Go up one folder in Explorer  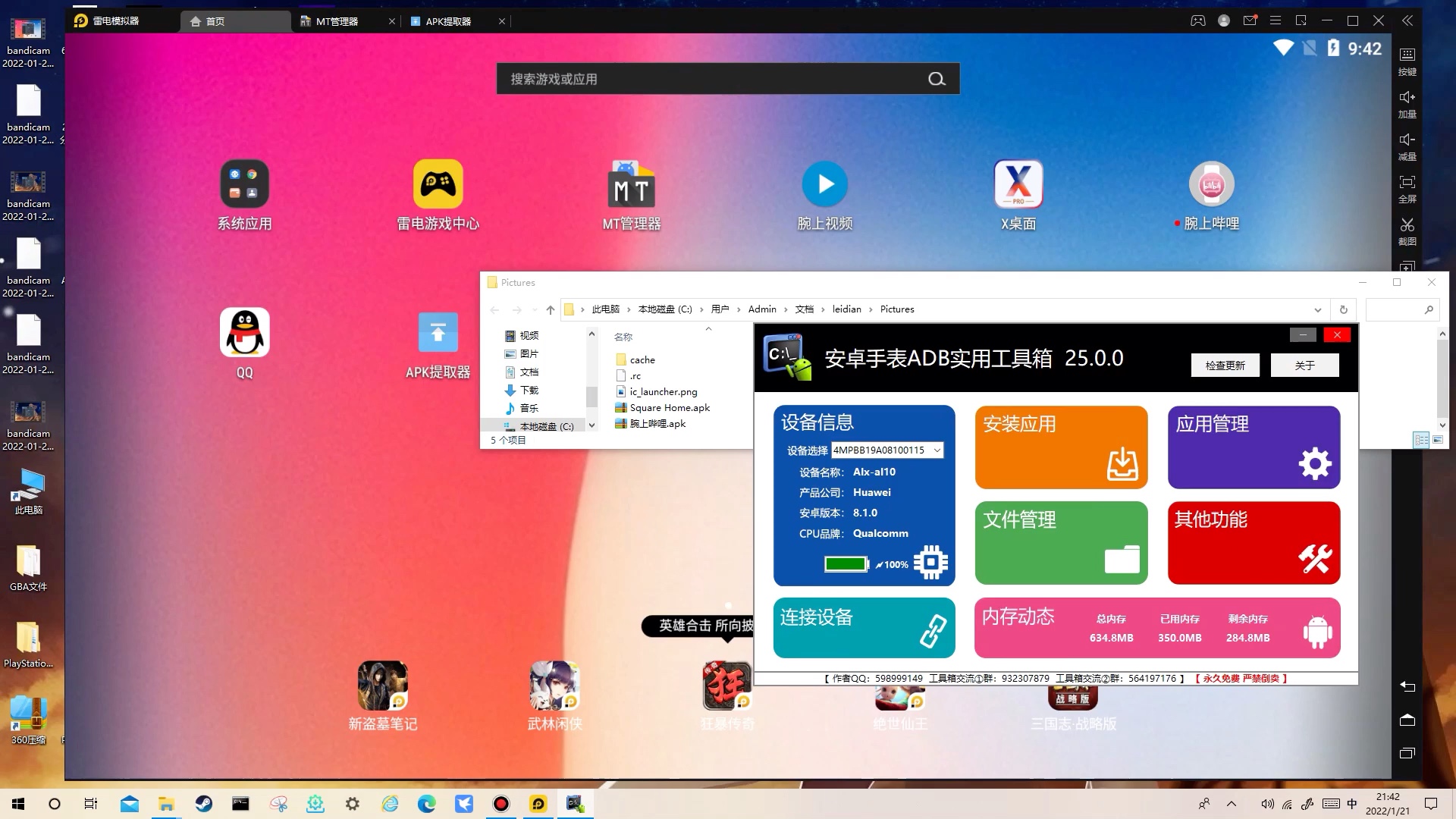coord(551,309)
